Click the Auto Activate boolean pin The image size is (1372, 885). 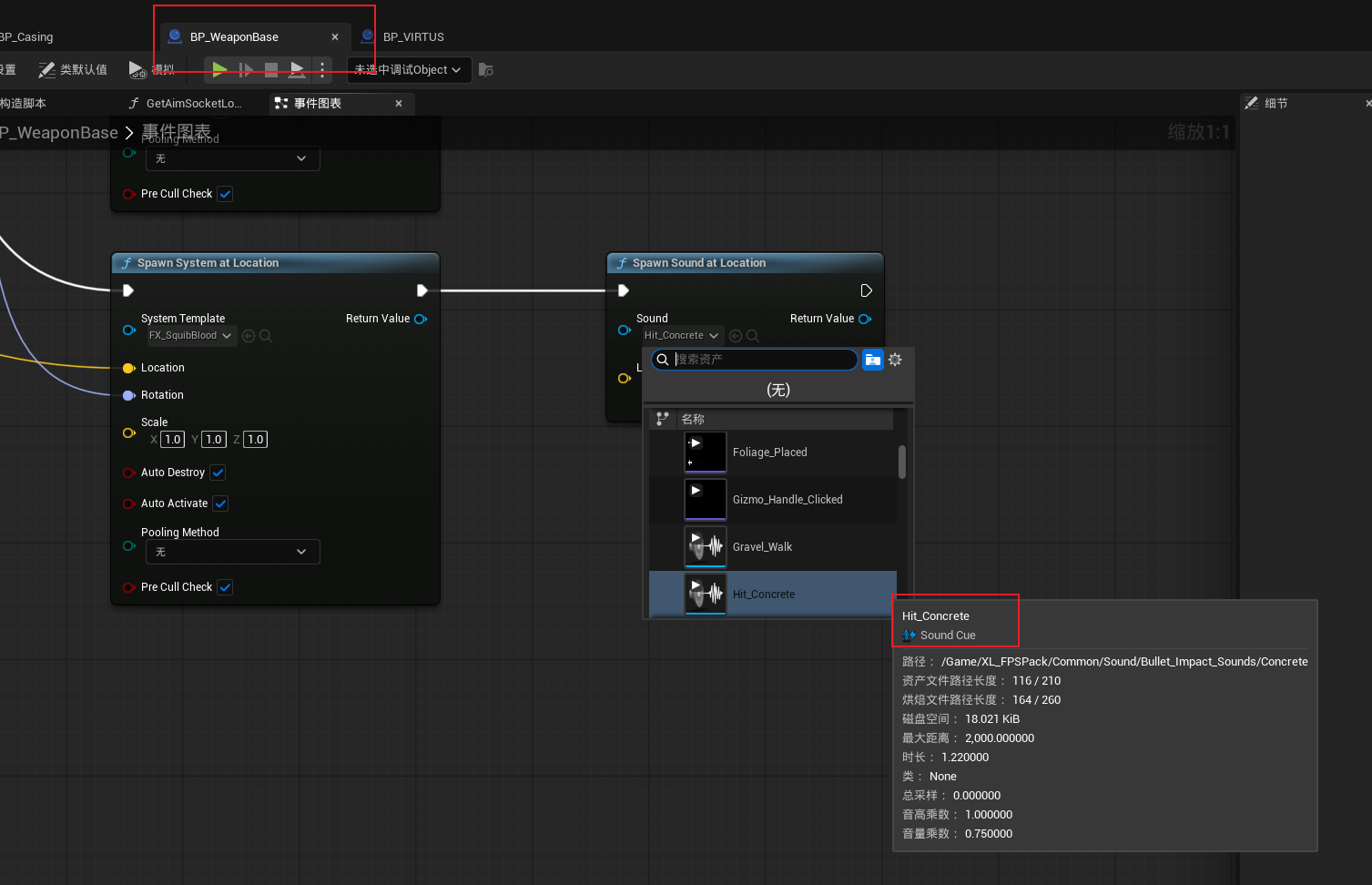coord(129,504)
